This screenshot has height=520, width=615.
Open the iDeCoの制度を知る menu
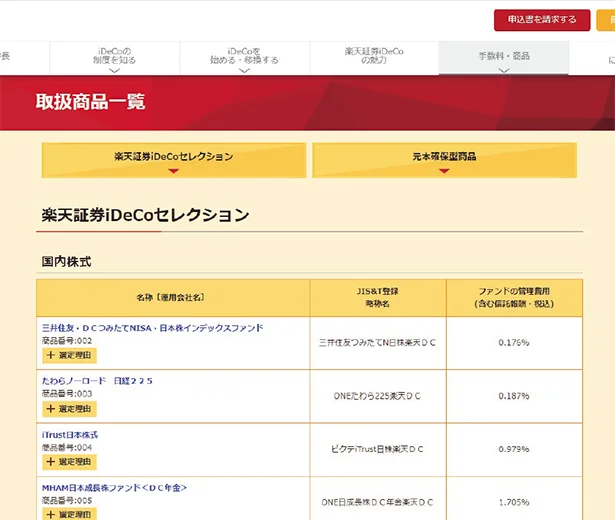pos(115,58)
